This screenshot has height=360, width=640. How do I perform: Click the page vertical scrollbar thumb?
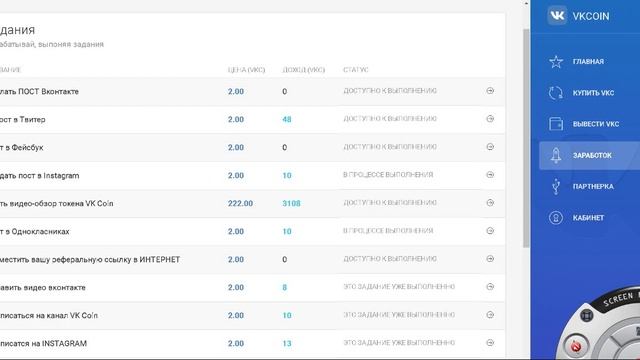click(x=526, y=138)
